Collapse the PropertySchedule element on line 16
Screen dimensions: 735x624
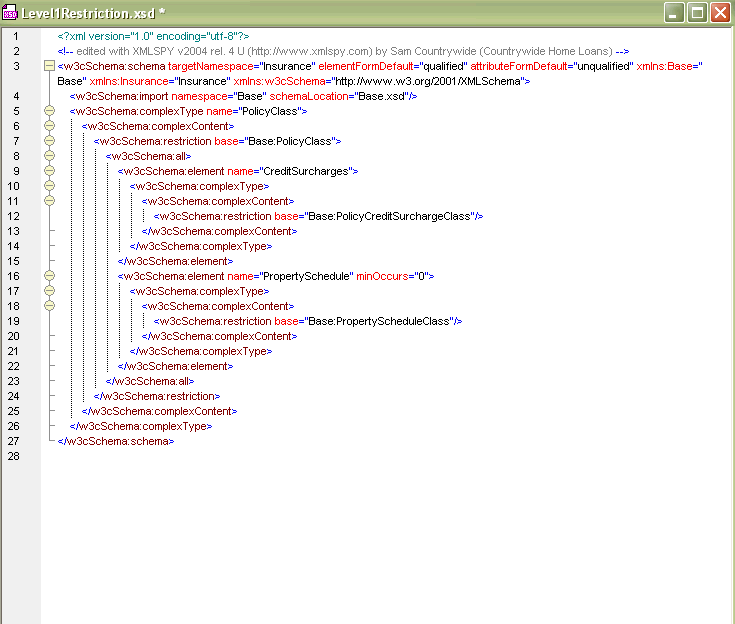coord(49,276)
